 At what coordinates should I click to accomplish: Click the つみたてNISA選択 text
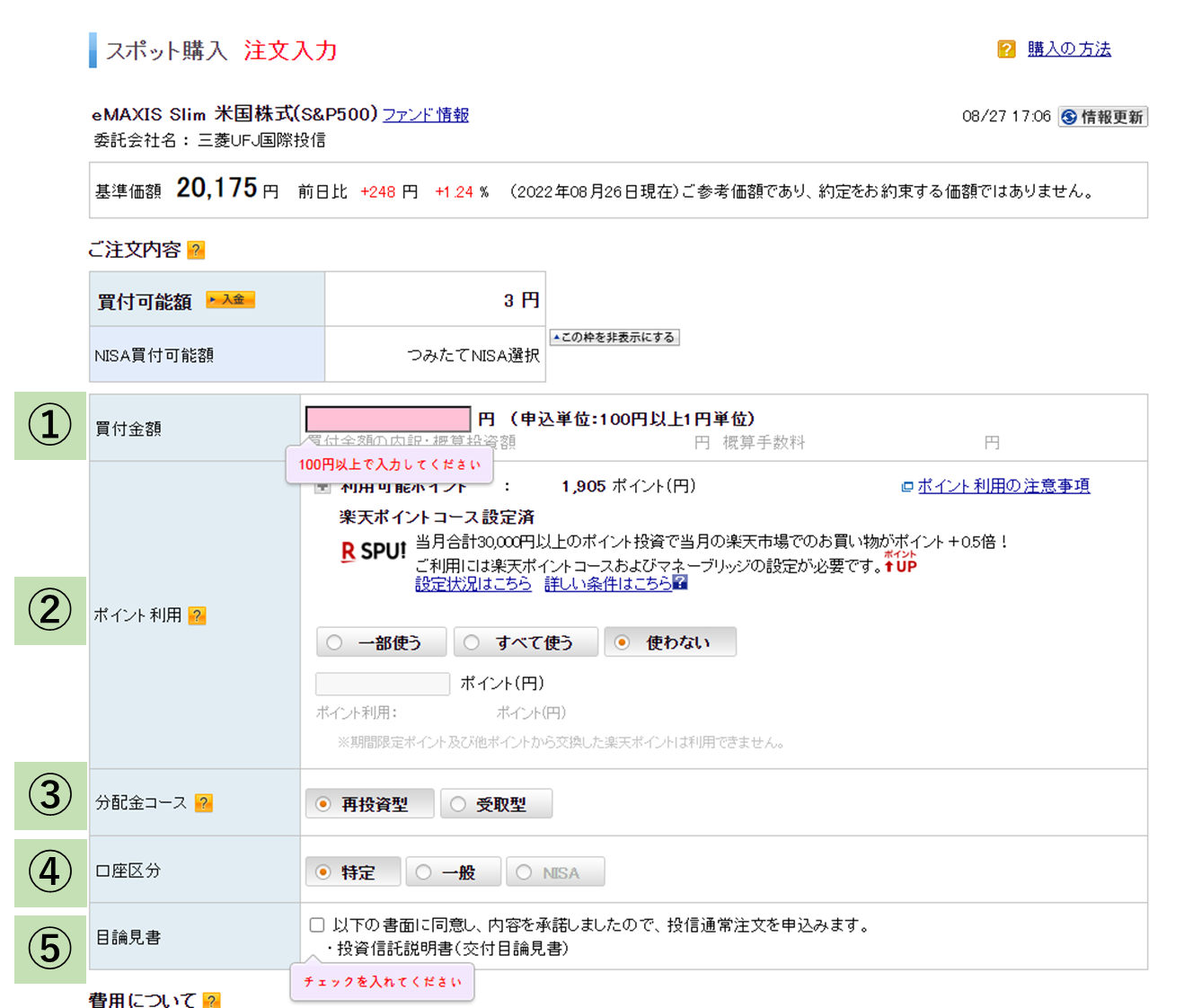point(473,356)
